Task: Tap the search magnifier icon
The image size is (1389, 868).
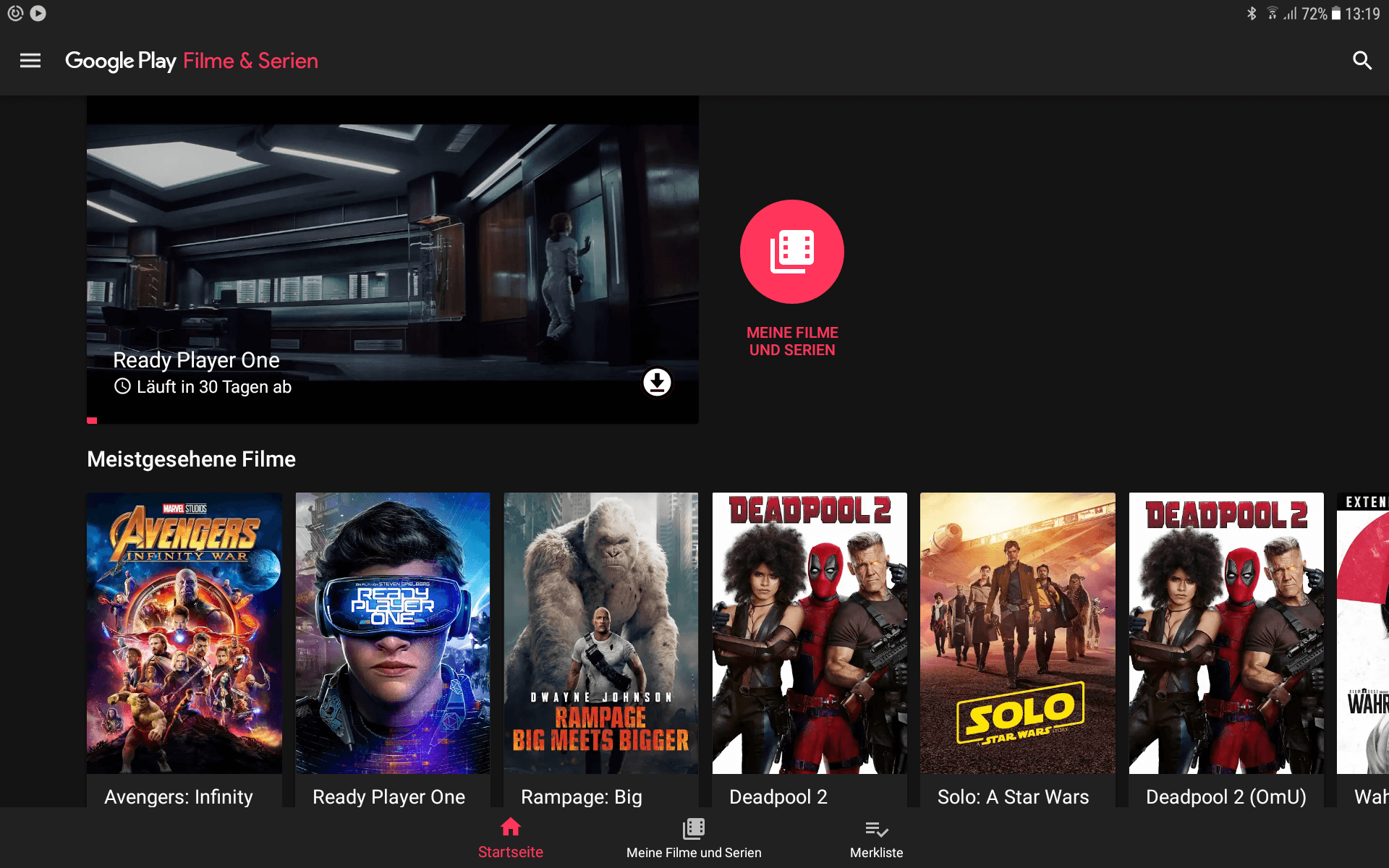Action: click(1362, 61)
